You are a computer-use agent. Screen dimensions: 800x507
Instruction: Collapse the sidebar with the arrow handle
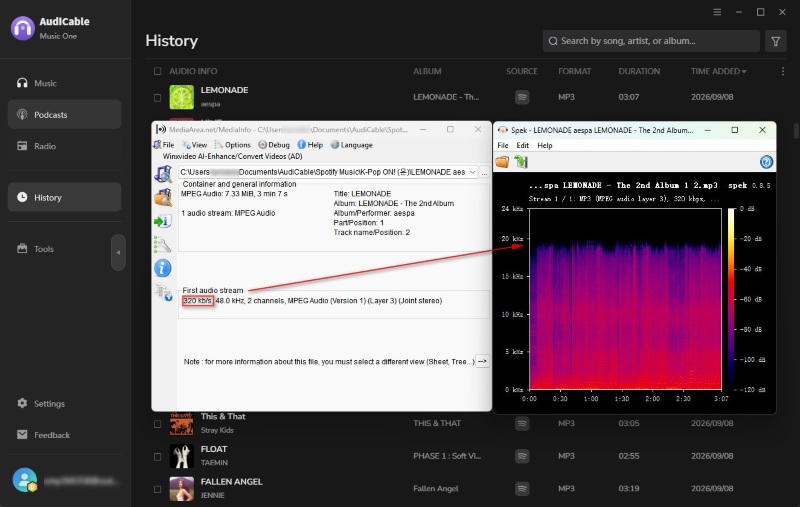[118, 252]
